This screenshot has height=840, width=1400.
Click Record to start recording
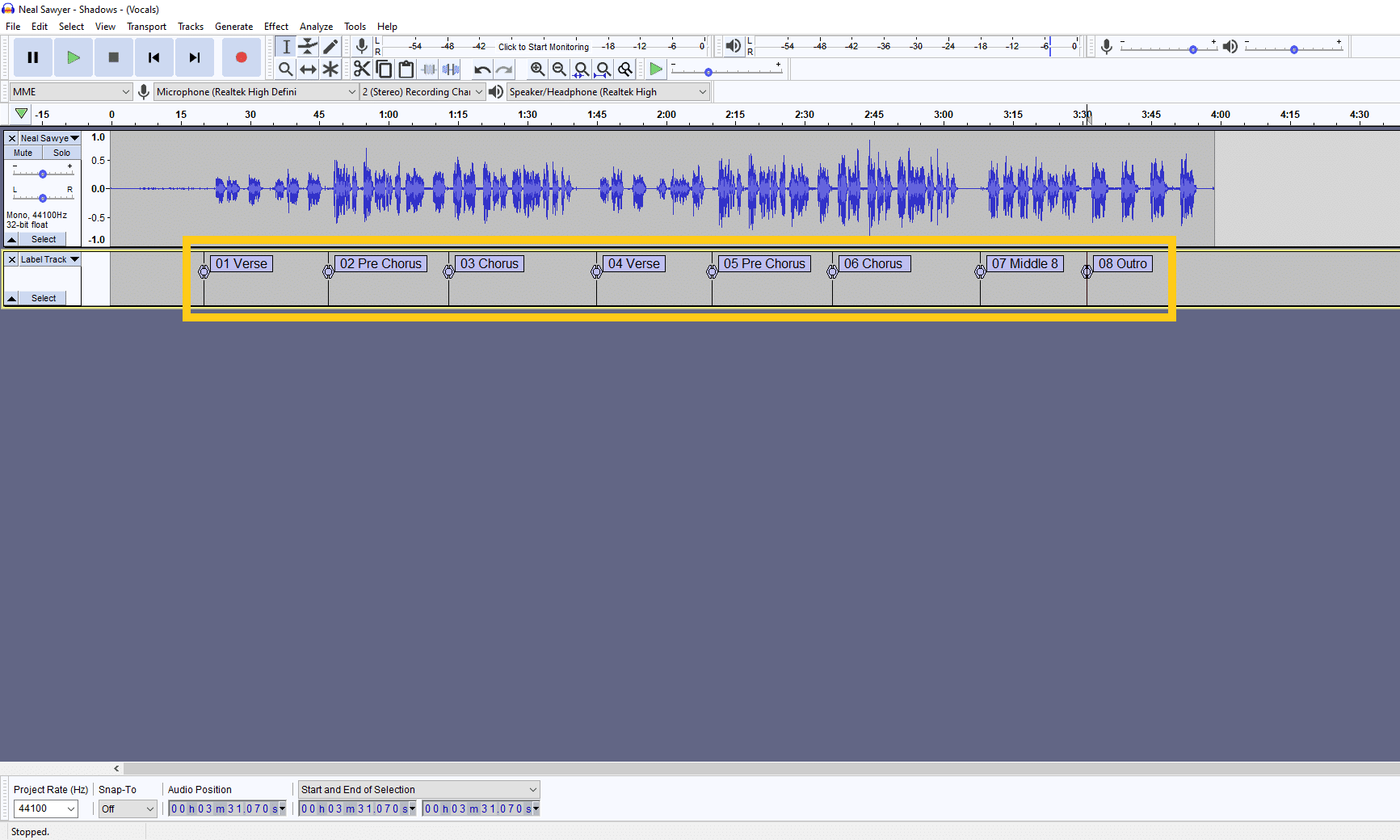click(241, 57)
